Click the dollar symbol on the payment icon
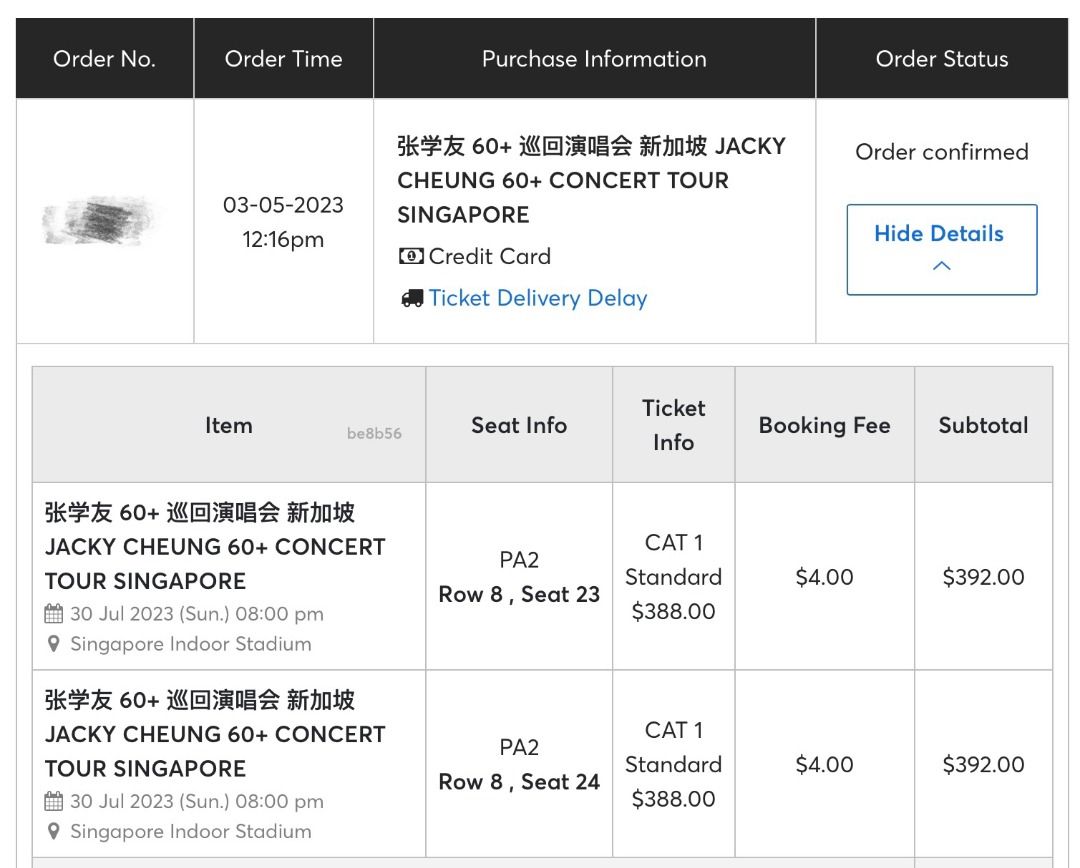This screenshot has width=1080, height=868. coord(410,256)
